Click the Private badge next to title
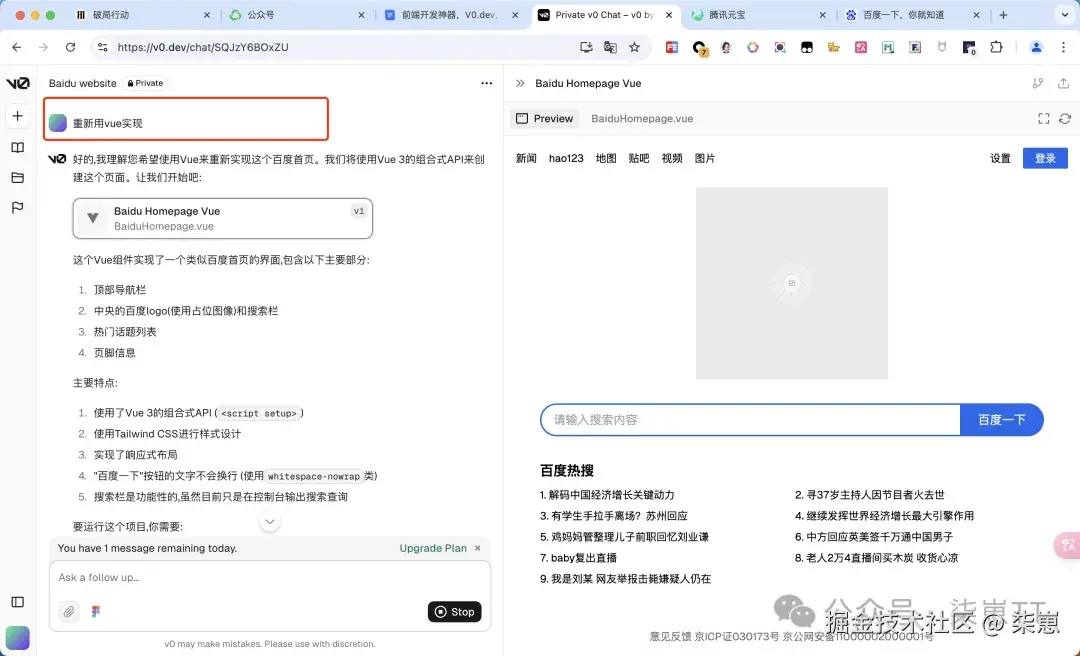Image resolution: width=1080 pixels, height=656 pixels. pos(145,83)
